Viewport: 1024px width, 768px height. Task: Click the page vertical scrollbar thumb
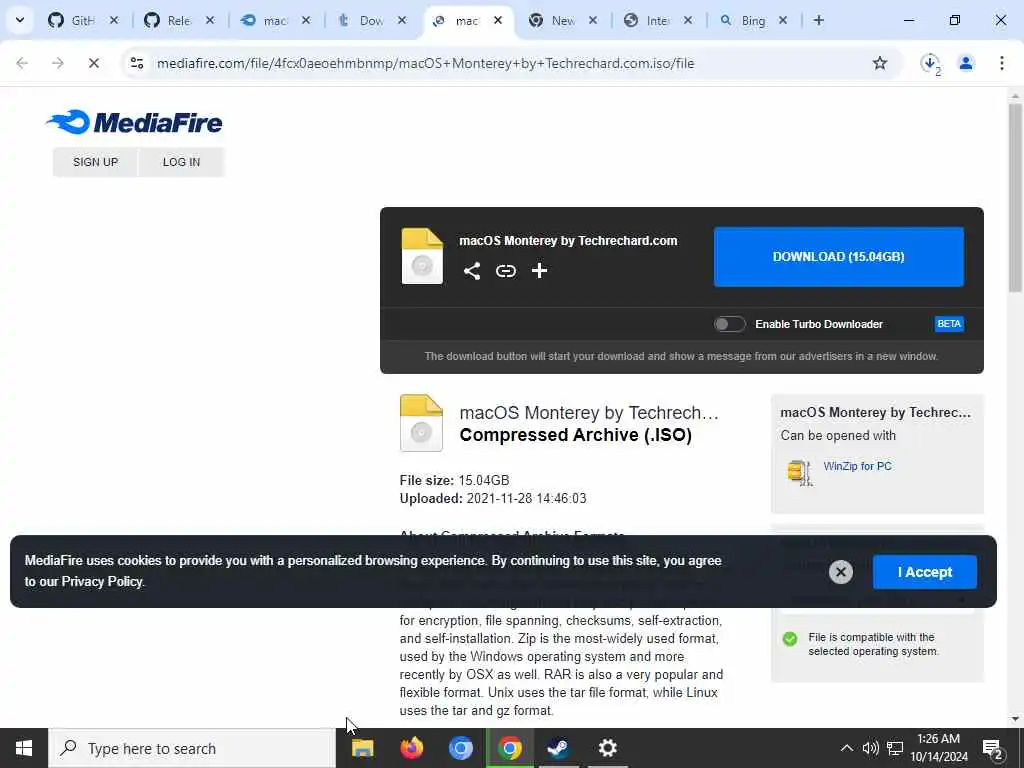[1015, 197]
